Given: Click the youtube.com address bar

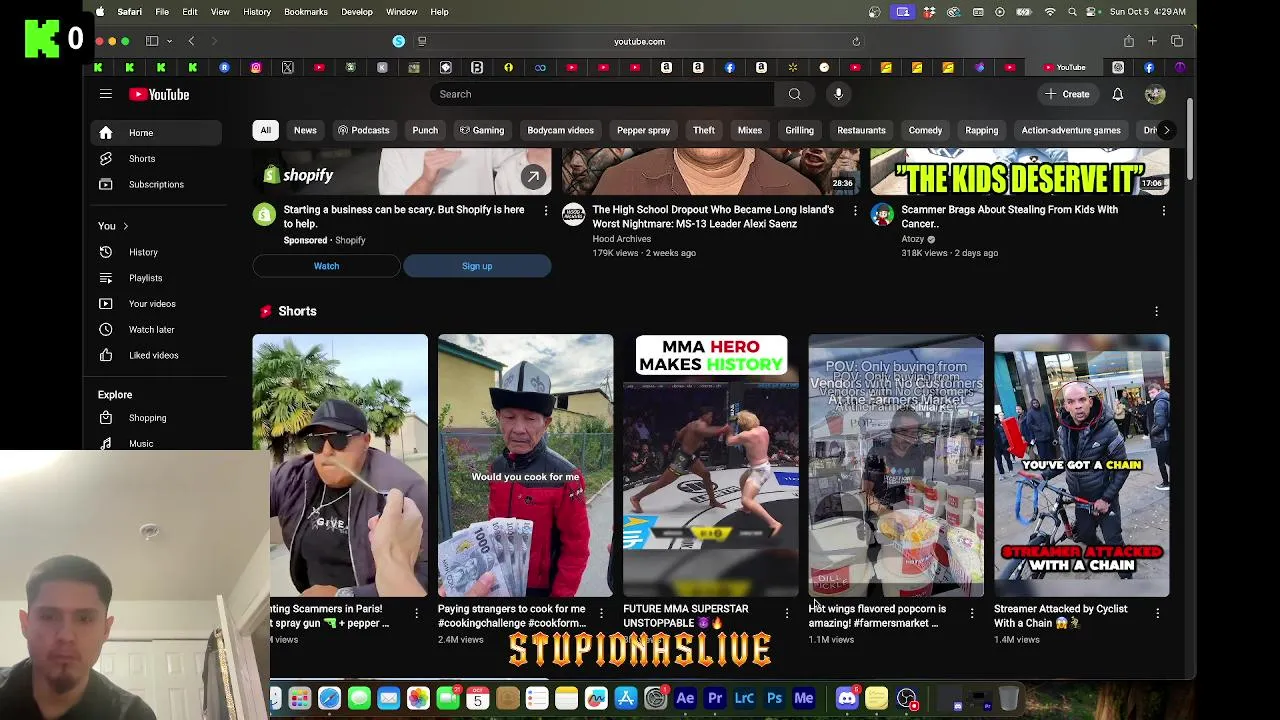Looking at the screenshot, I should (639, 42).
